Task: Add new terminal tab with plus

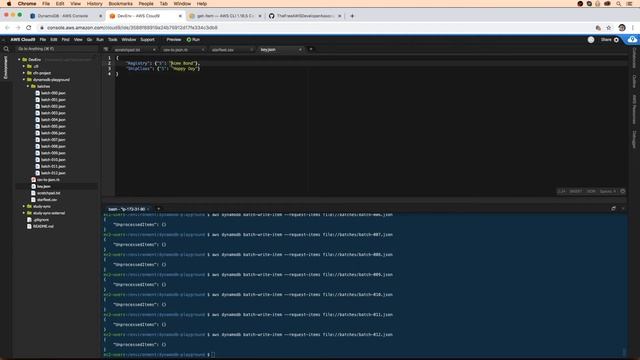Action: click(x=158, y=209)
